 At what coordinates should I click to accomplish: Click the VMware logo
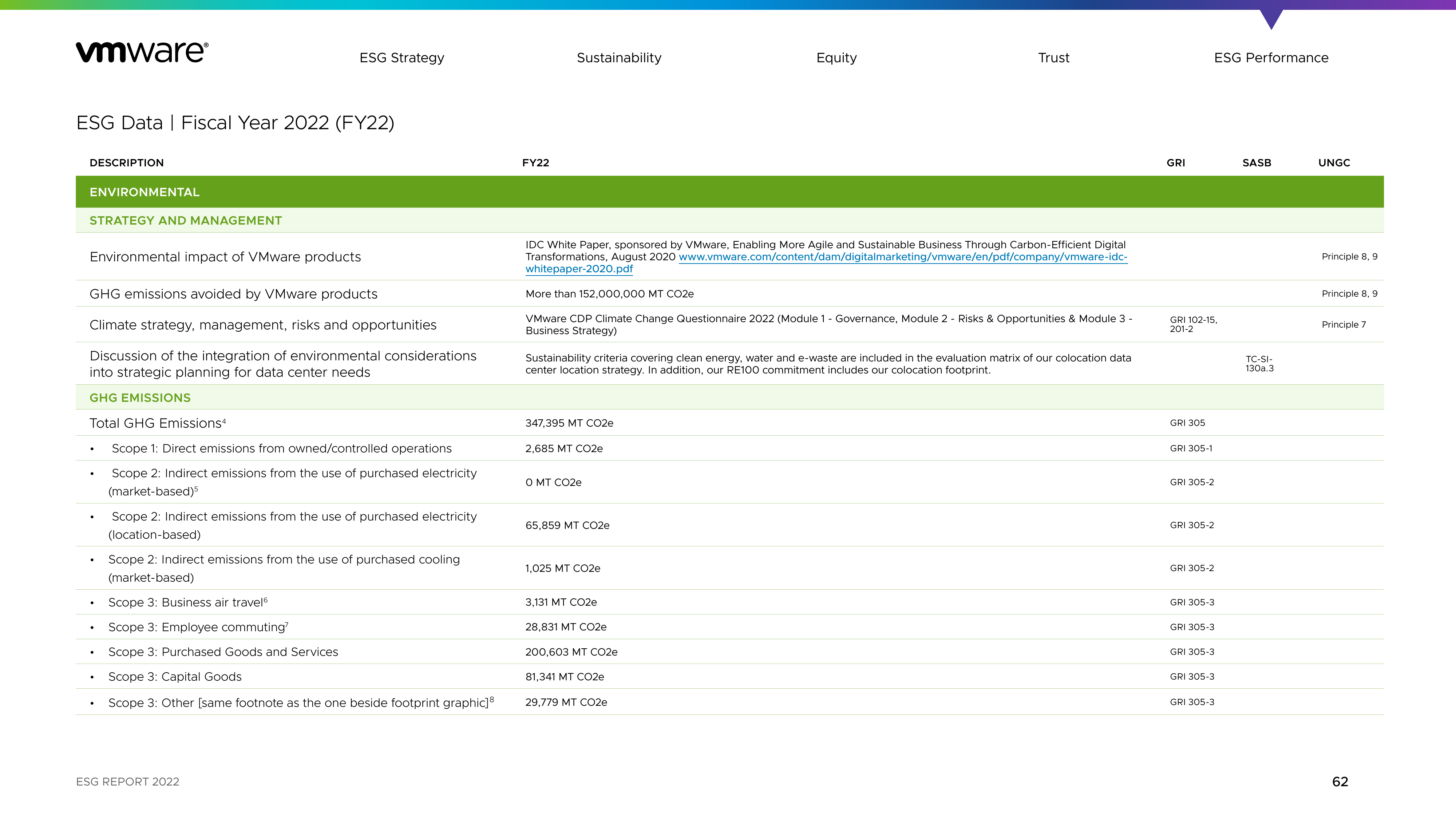142,52
